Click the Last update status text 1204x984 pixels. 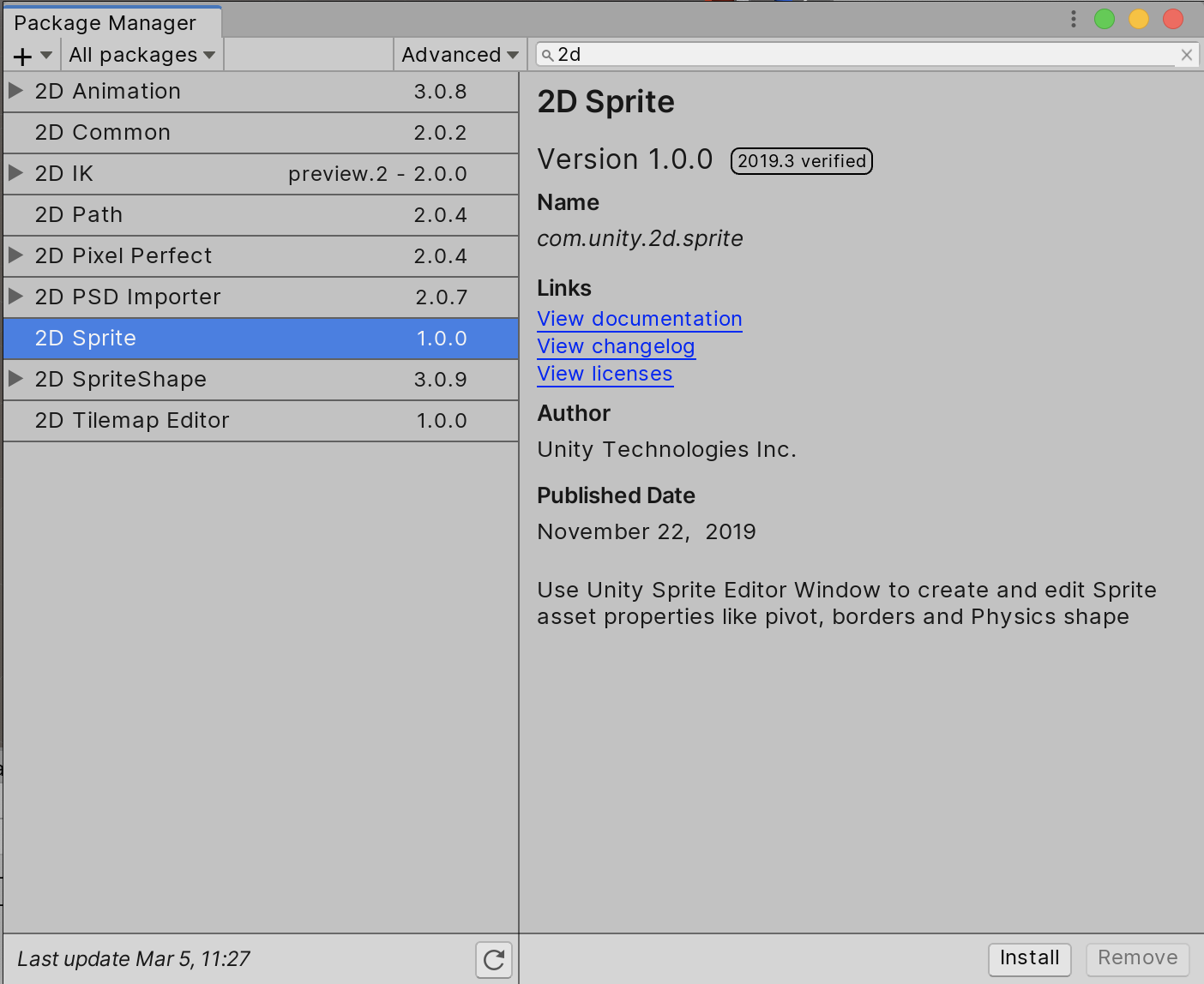tap(134, 959)
